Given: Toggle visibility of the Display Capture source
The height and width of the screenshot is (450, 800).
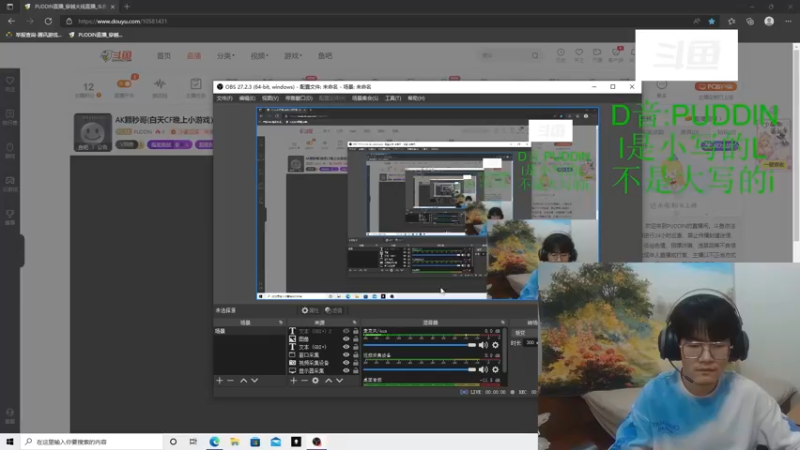Looking at the screenshot, I should tap(346, 370).
